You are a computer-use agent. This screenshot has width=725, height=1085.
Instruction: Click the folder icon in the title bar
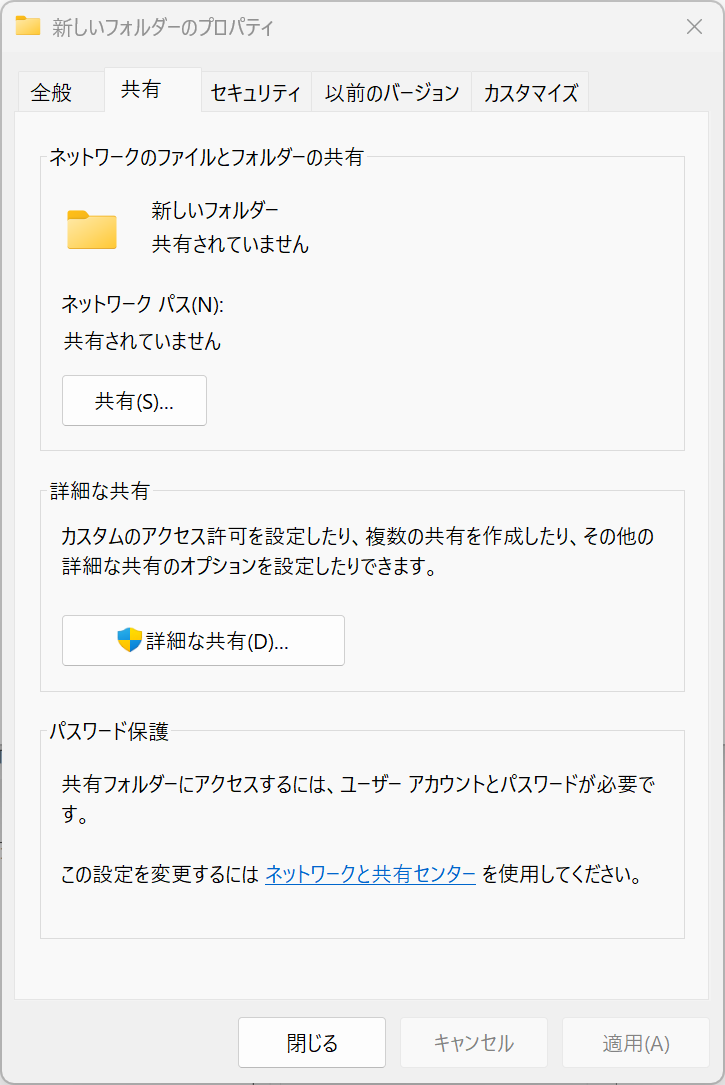tap(28, 27)
